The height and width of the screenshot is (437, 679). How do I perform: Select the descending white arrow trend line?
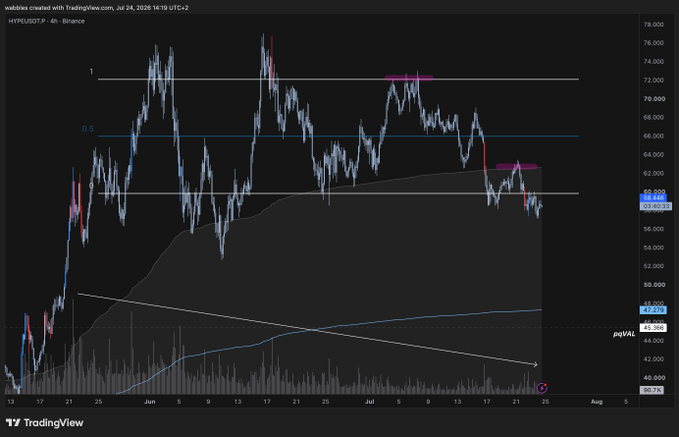[307, 329]
